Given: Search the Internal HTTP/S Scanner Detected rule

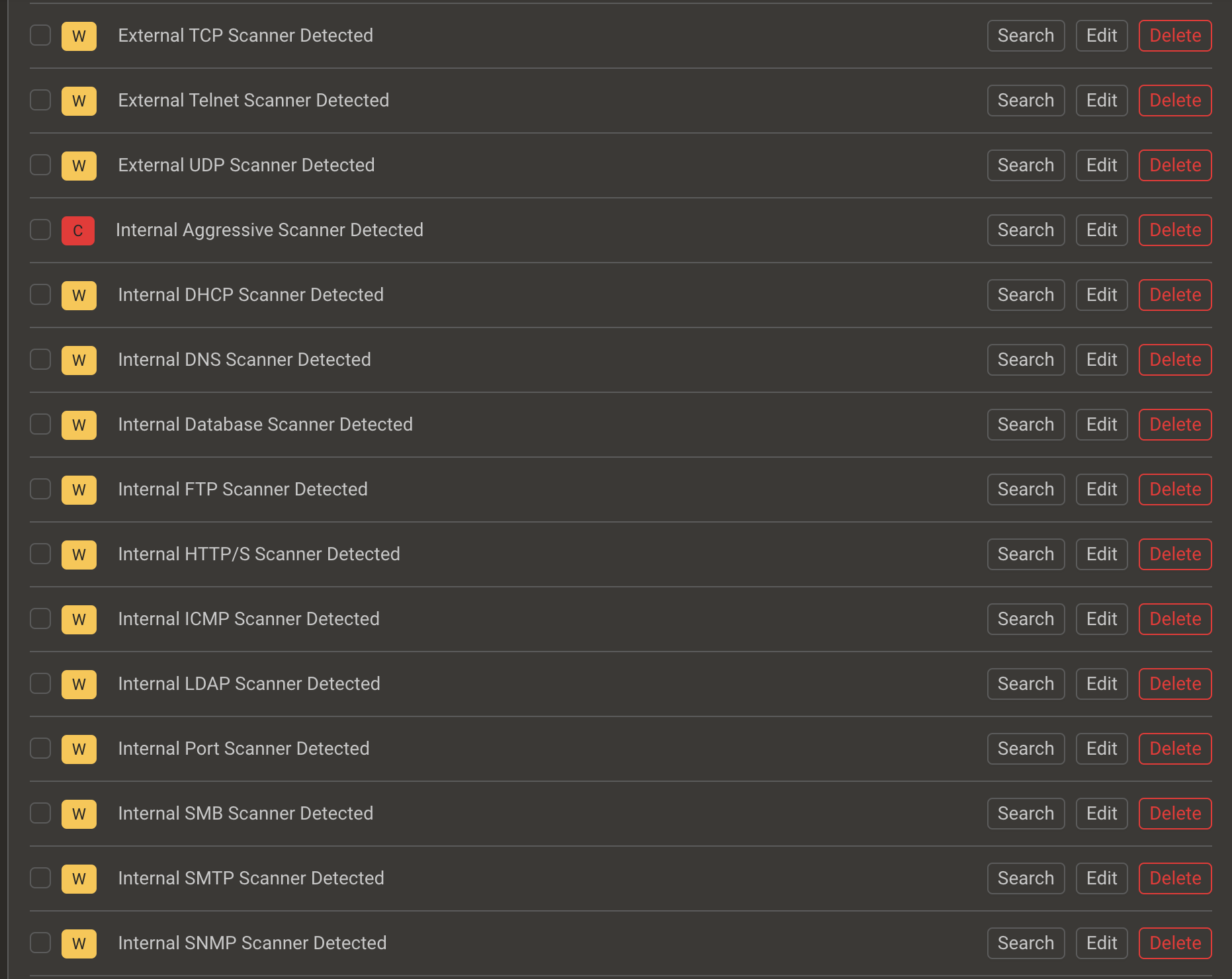Looking at the screenshot, I should [x=1026, y=554].
